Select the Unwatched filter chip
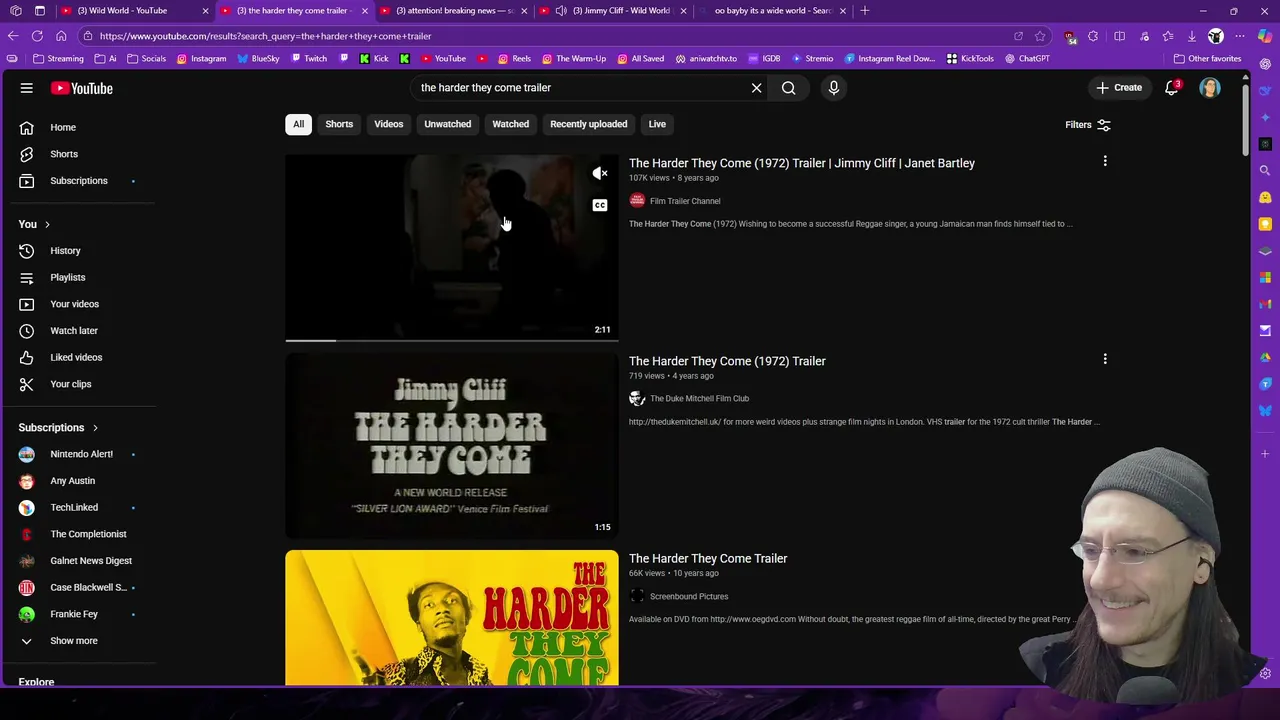 447,124
